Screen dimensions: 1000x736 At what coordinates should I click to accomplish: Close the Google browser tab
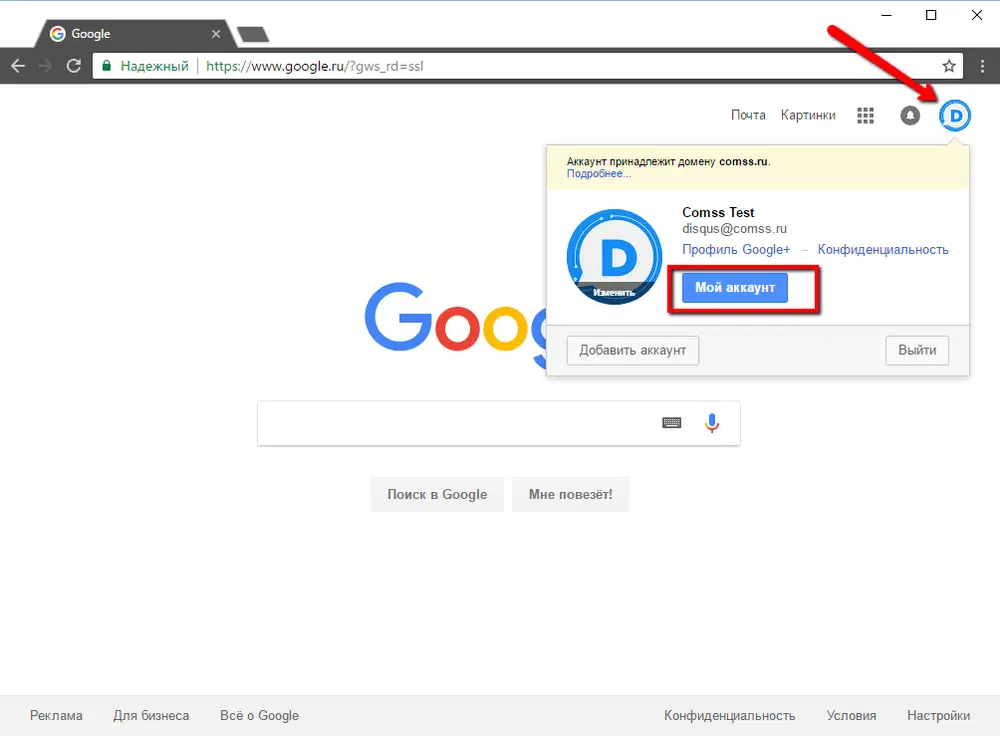coord(216,34)
